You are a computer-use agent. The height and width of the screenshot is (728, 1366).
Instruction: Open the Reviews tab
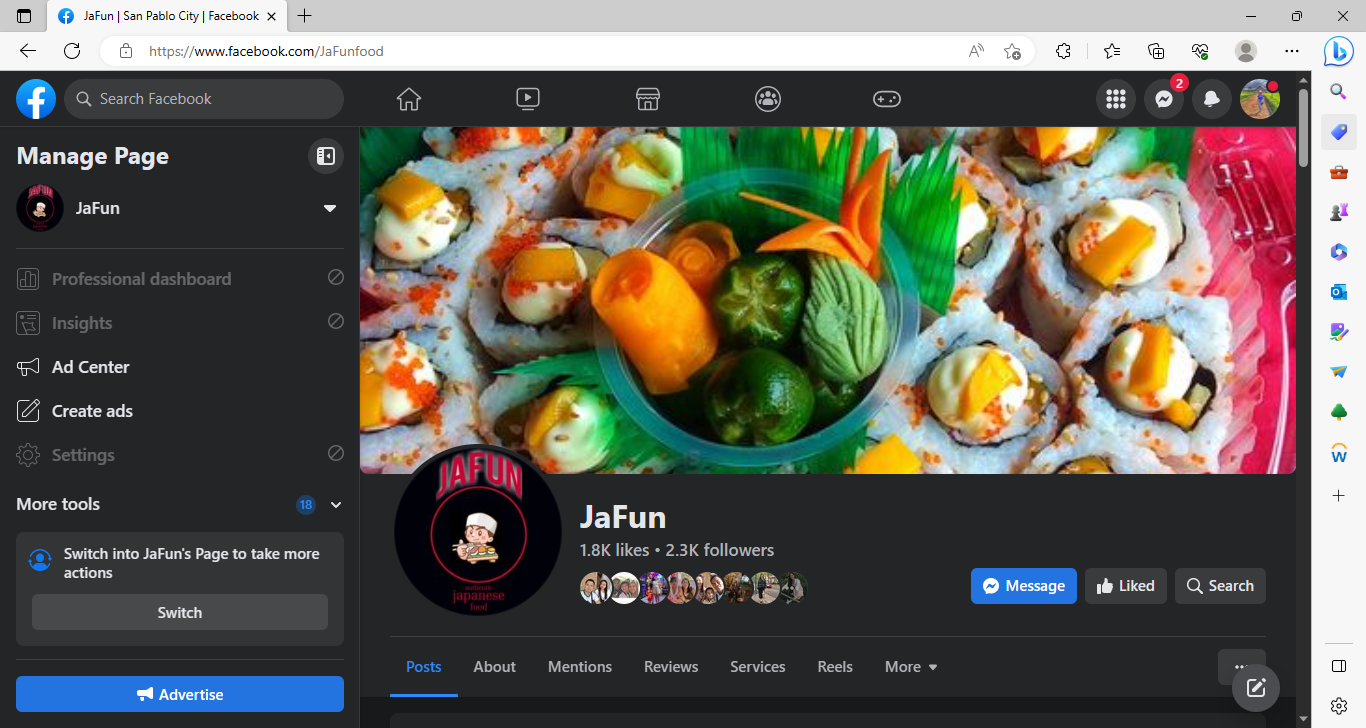coord(671,667)
